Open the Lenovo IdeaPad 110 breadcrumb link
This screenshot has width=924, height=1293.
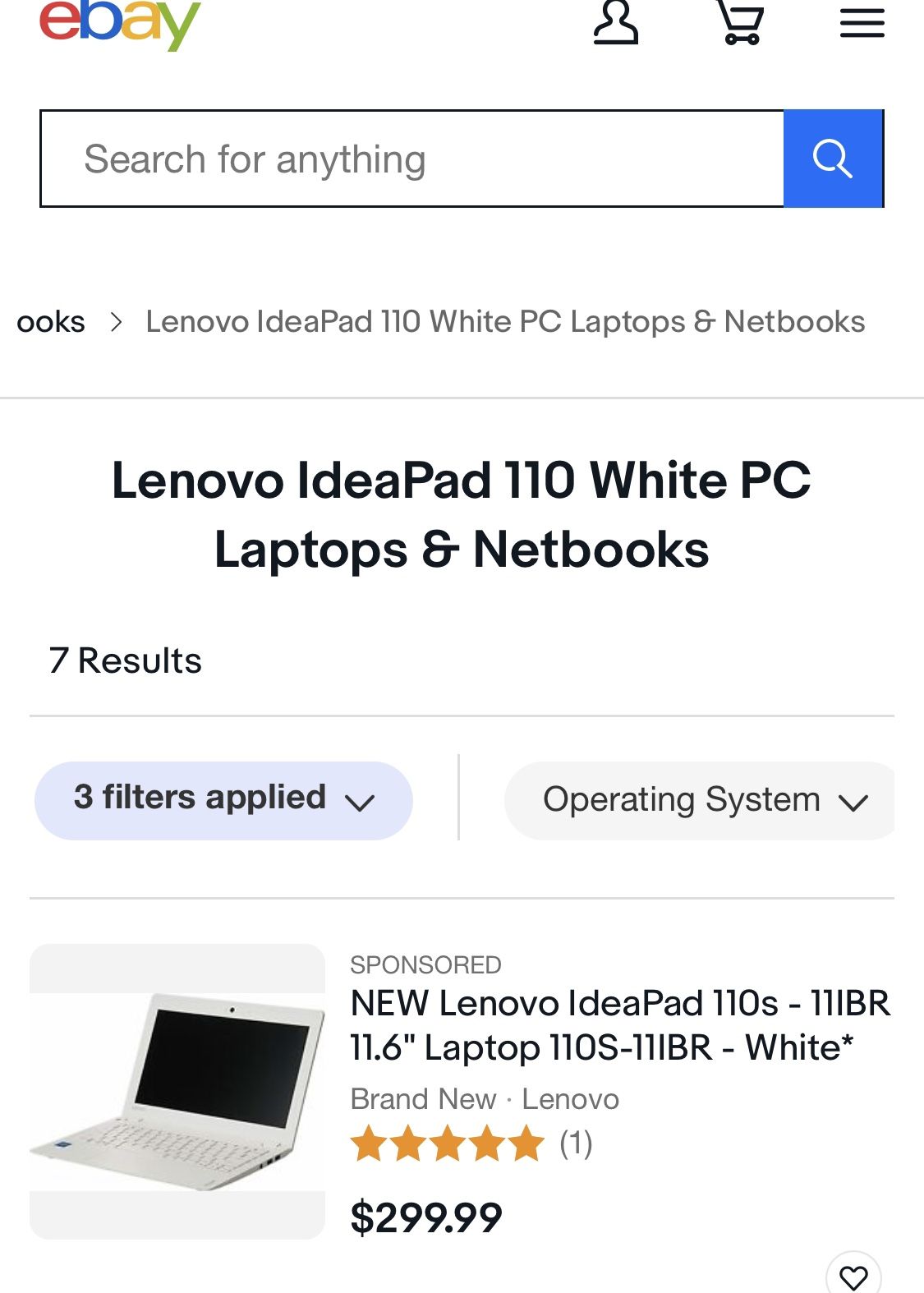(504, 321)
